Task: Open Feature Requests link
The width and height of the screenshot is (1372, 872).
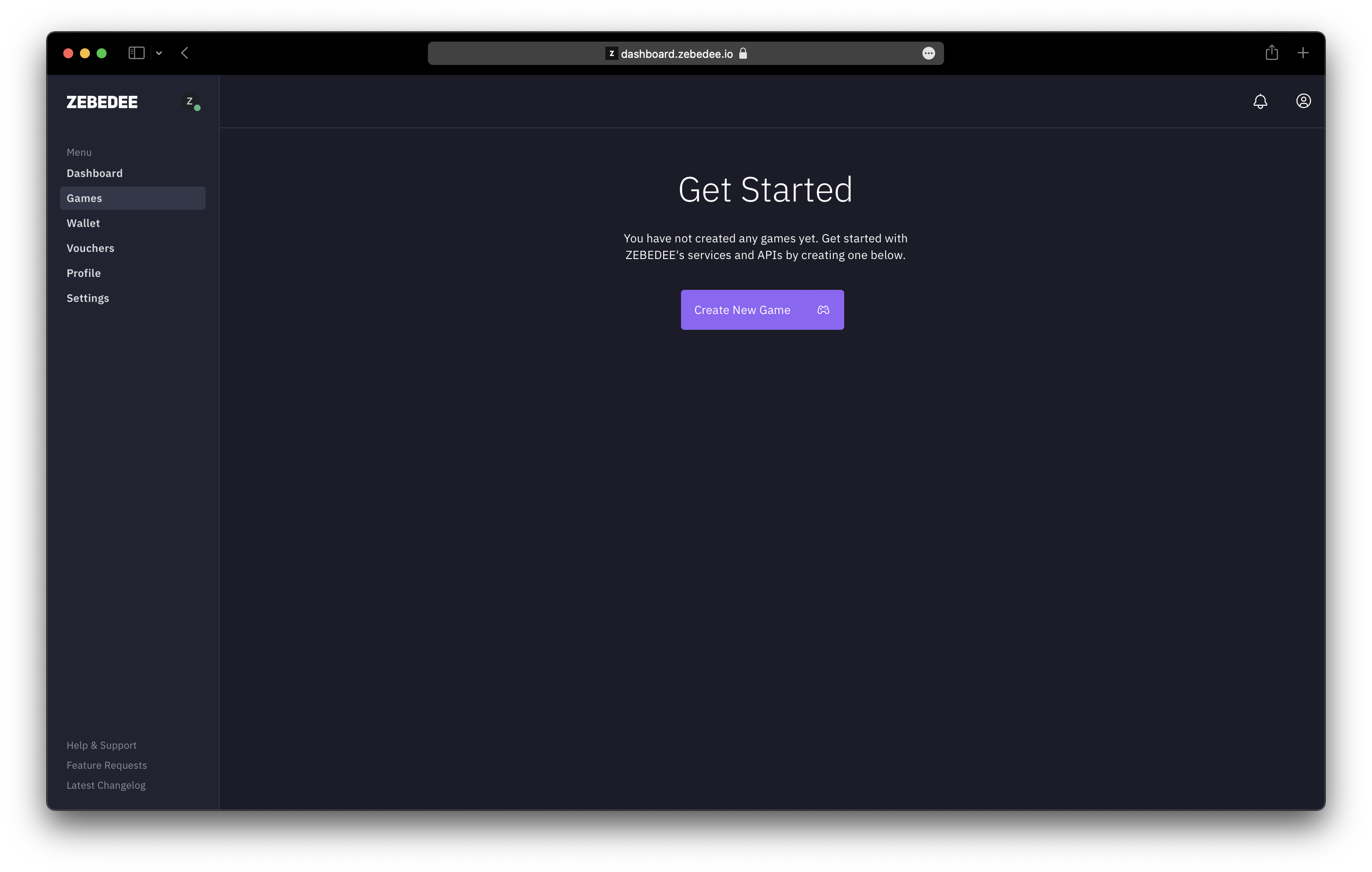Action: pyautogui.click(x=106, y=765)
